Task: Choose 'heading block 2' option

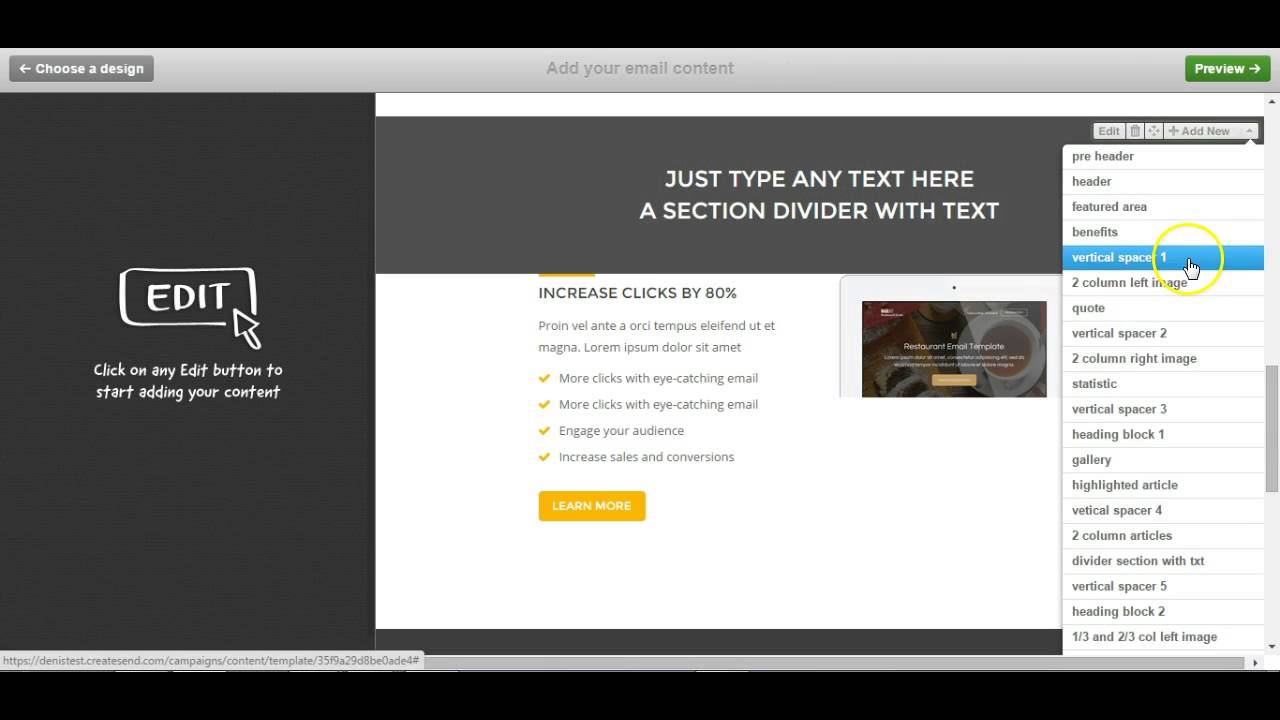Action: 1163,612
